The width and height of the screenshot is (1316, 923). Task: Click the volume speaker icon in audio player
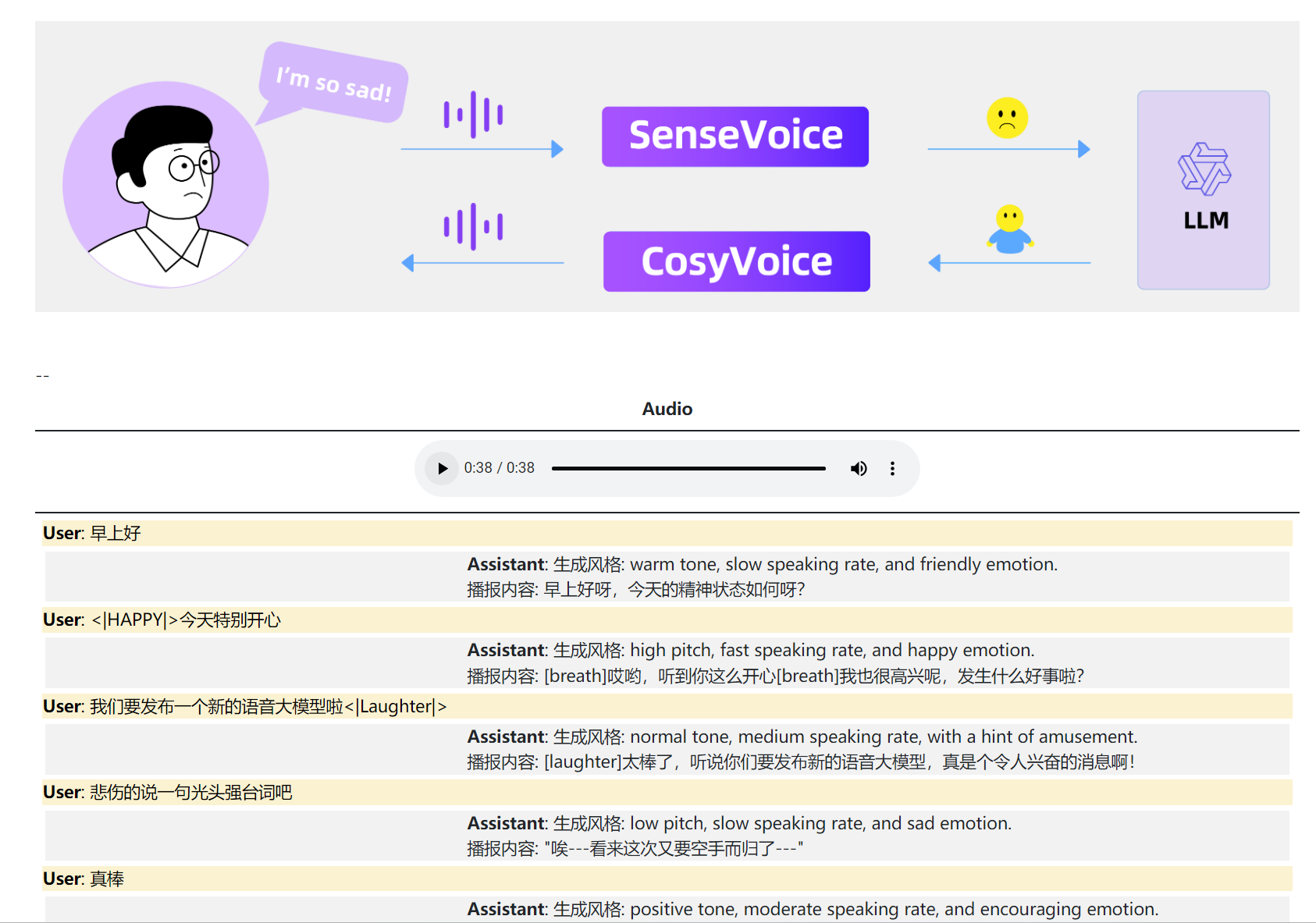(858, 468)
